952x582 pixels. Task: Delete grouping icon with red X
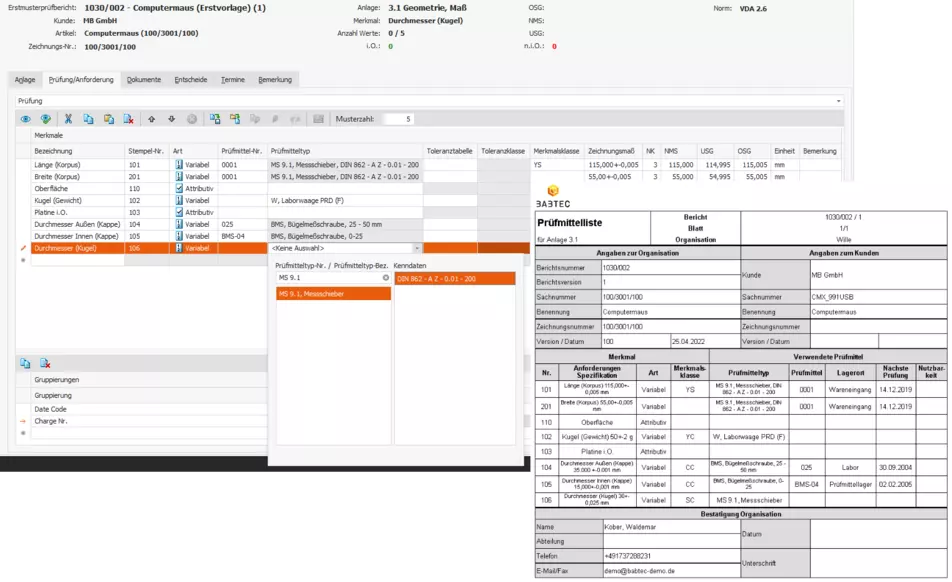tap(45, 363)
